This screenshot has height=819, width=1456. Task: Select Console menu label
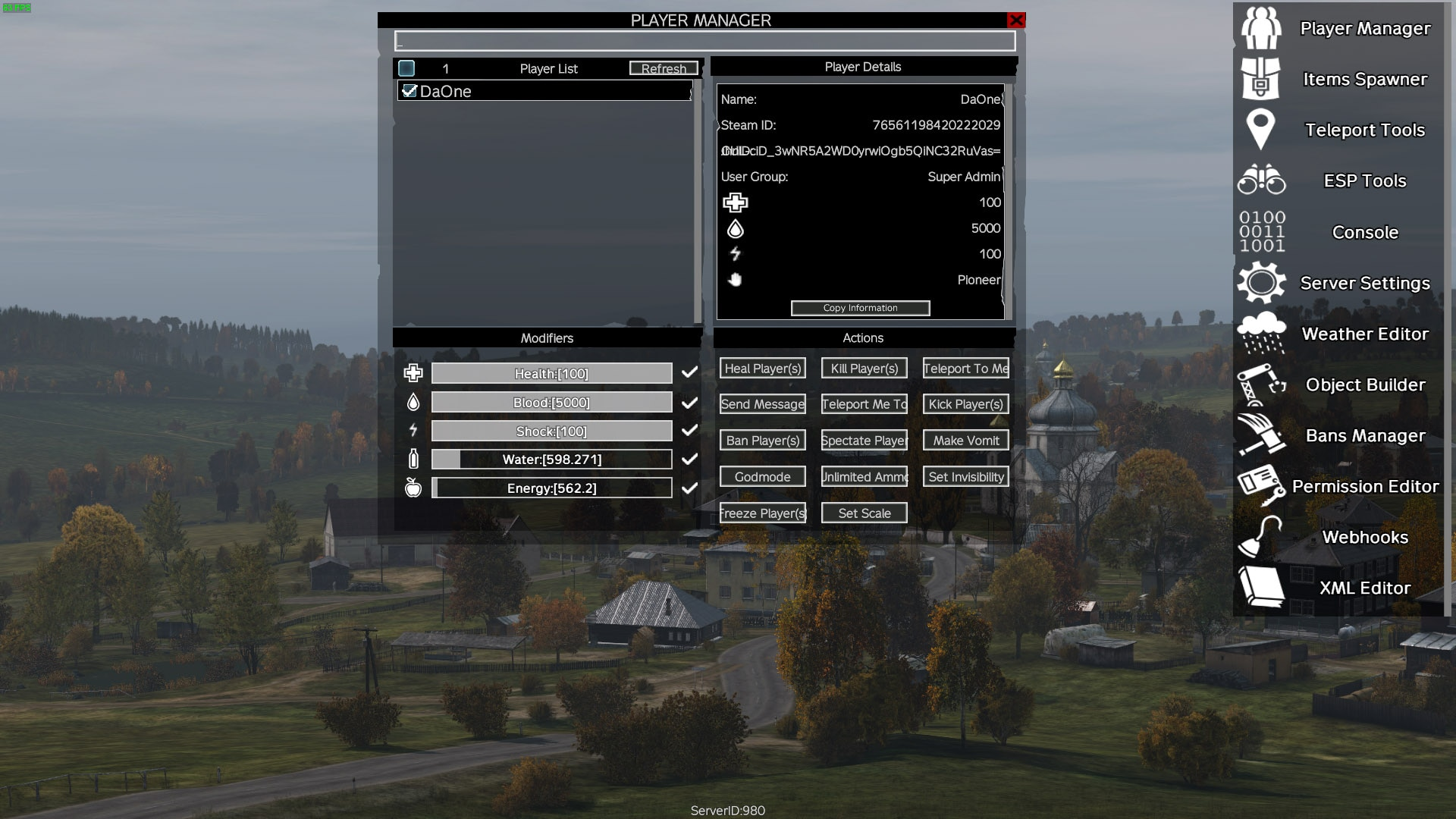coord(1365,232)
